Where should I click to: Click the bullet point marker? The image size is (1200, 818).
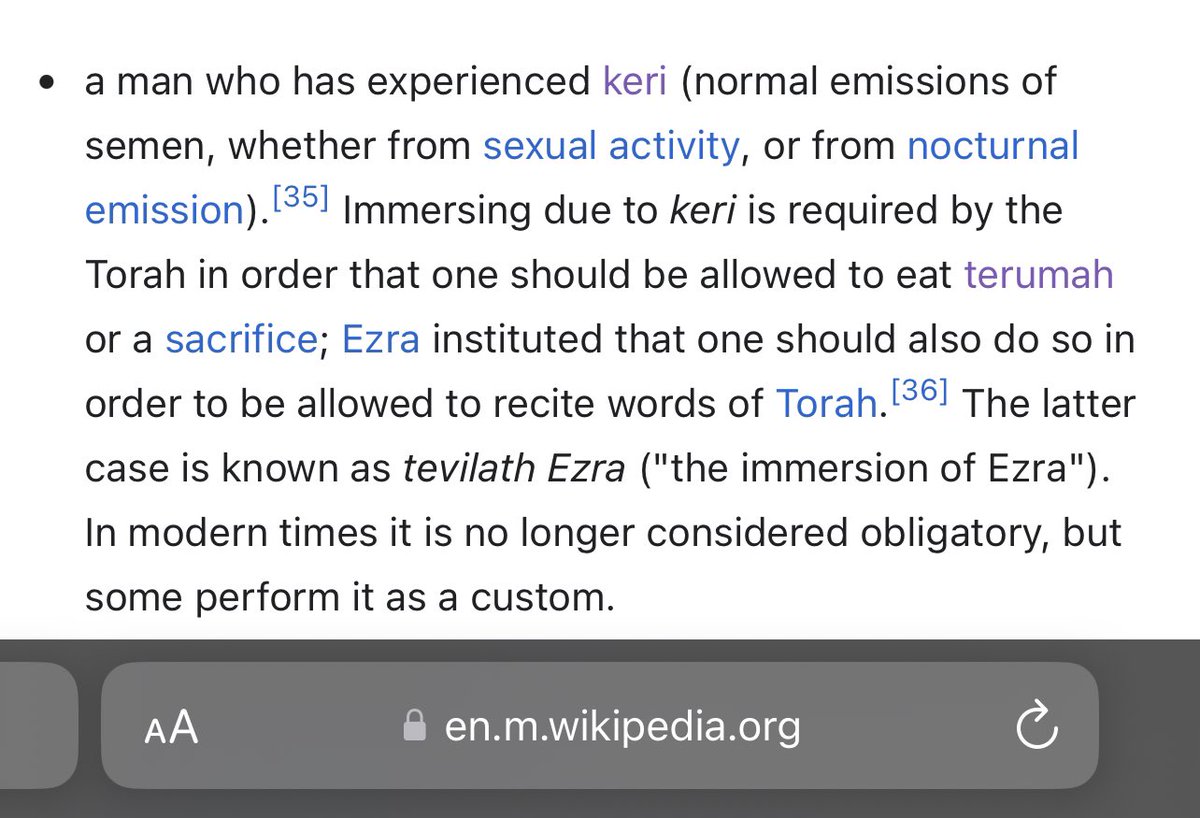click(x=46, y=84)
